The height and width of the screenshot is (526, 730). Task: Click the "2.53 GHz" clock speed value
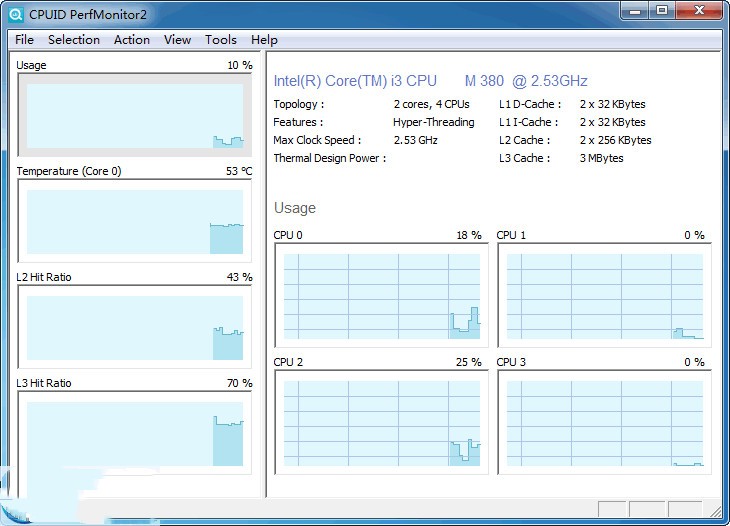point(415,140)
